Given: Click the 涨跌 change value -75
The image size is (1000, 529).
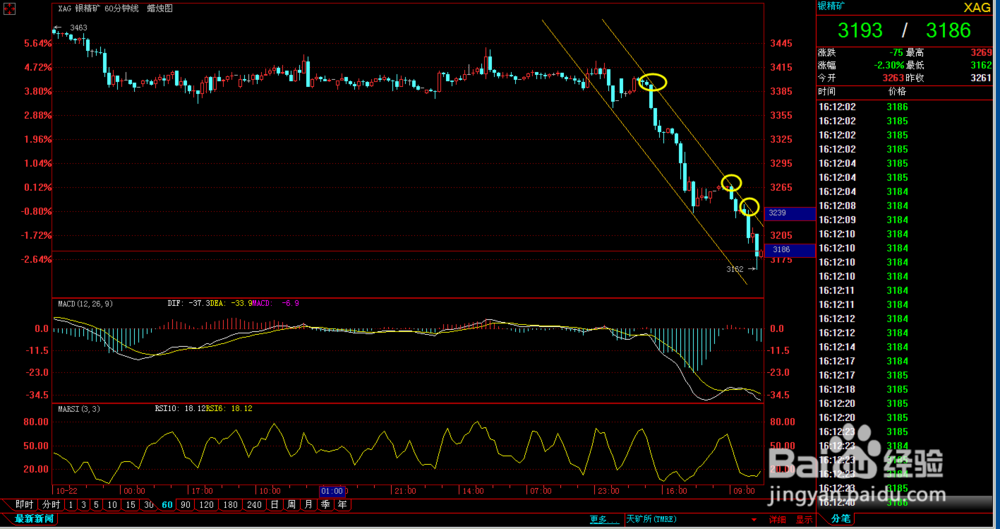Looking at the screenshot, I should point(894,53).
